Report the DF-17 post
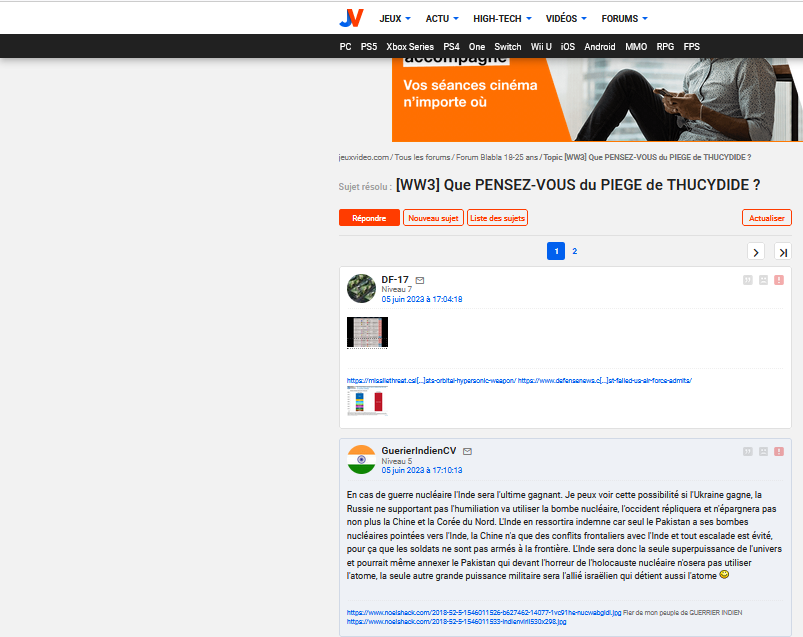Viewport: 803px width, 637px height. click(779, 280)
